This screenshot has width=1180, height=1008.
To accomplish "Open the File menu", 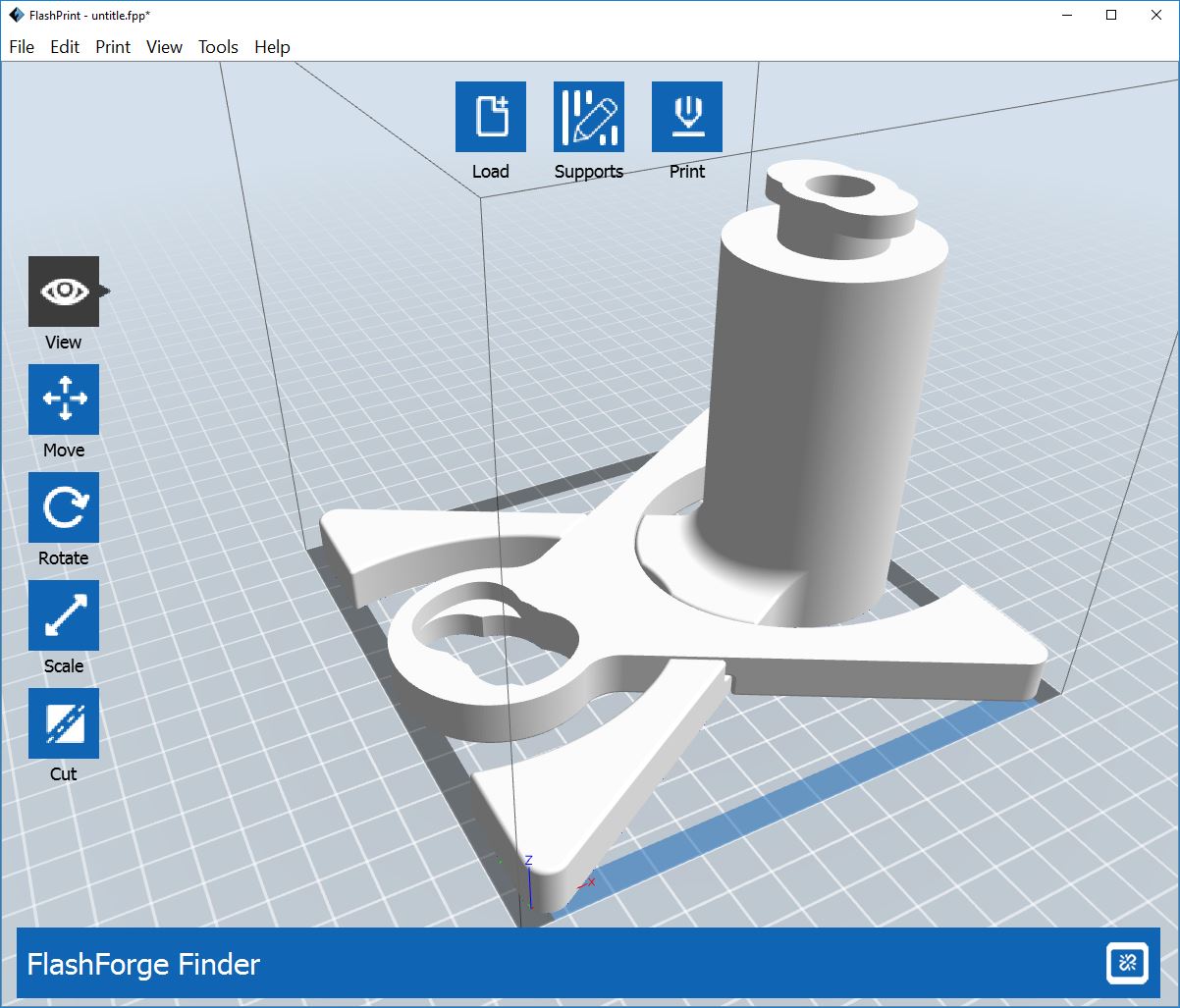I will pos(22,47).
